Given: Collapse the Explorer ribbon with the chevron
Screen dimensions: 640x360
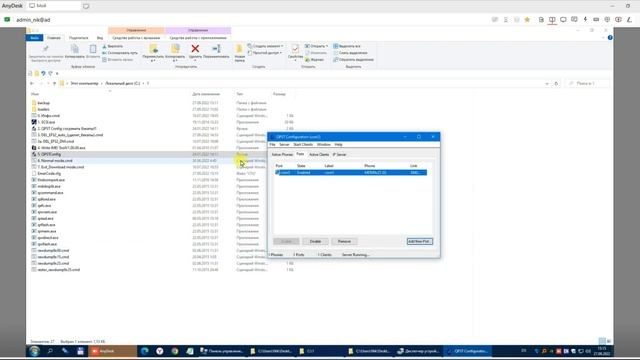Looking at the screenshot, I should pyautogui.click(x=603, y=38).
